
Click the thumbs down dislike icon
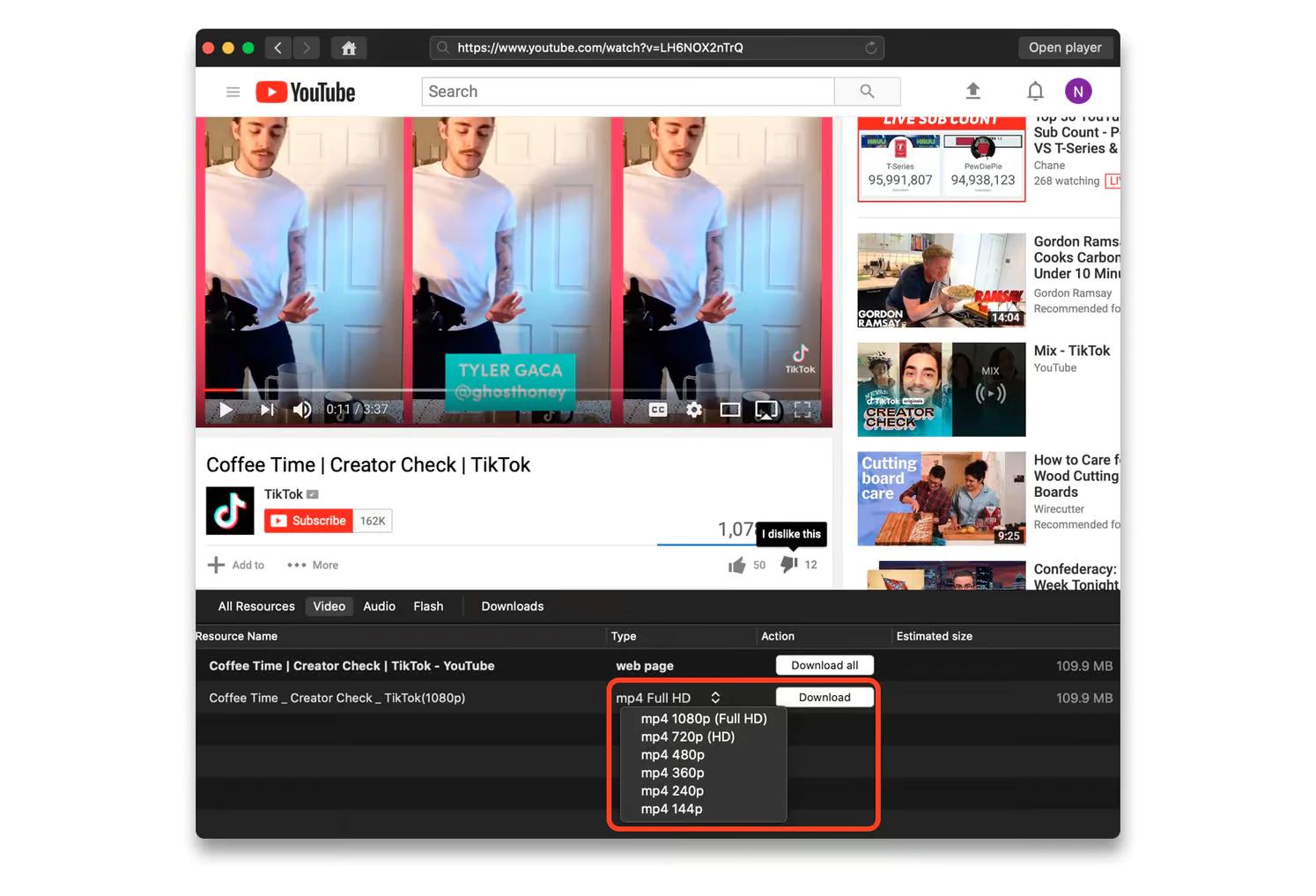pos(788,565)
